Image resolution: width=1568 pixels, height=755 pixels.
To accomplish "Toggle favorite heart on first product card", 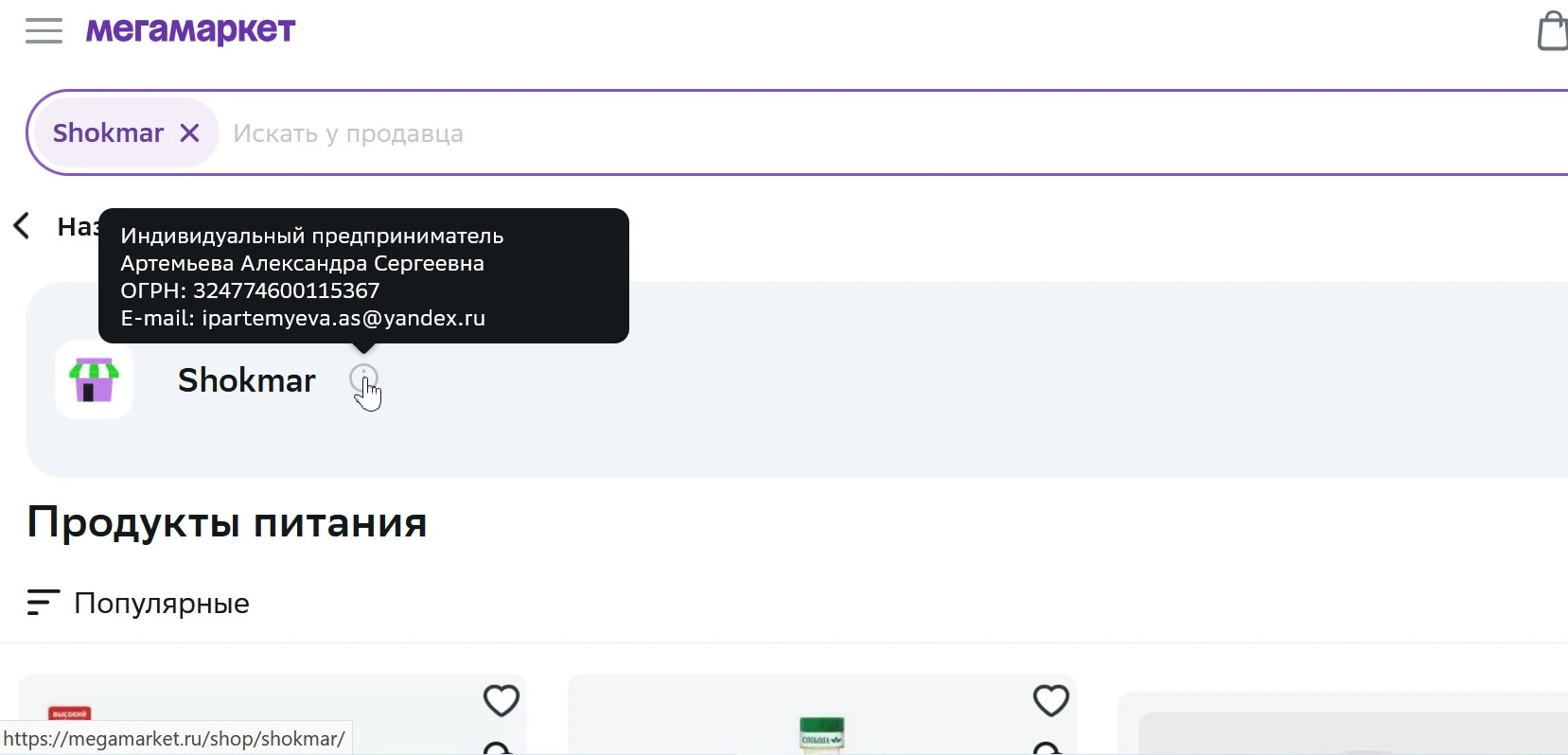I will tap(502, 701).
